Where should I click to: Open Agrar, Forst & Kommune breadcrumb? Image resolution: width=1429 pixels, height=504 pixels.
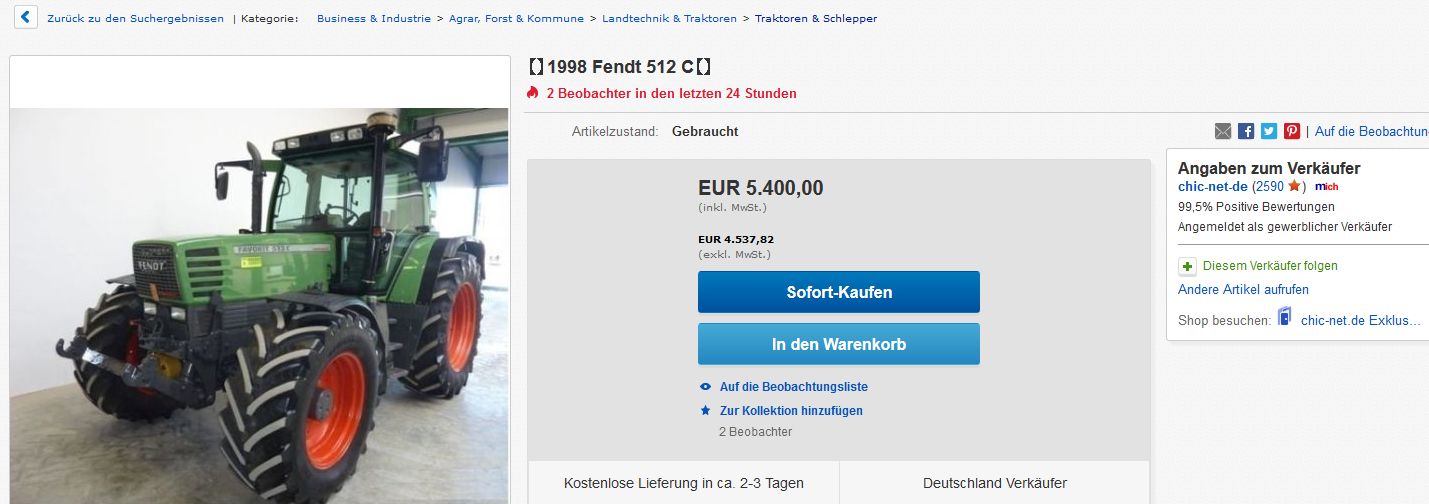pos(517,19)
